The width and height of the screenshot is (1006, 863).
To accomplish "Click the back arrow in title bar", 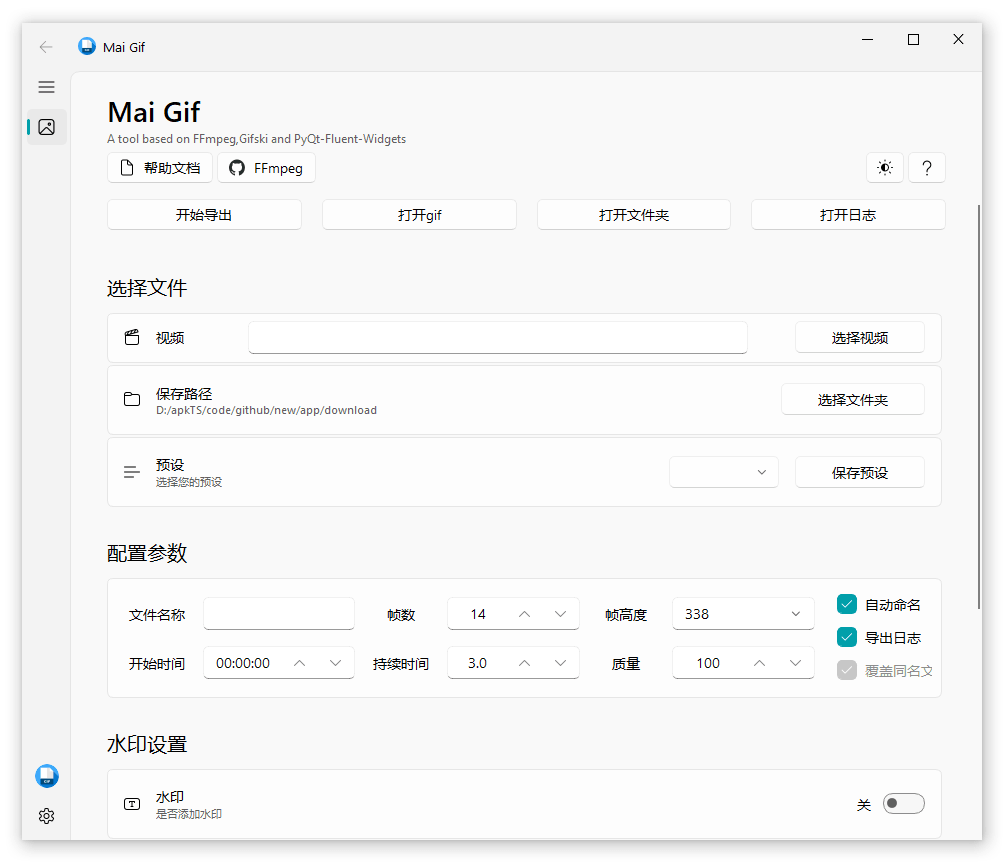I will pyautogui.click(x=46, y=47).
